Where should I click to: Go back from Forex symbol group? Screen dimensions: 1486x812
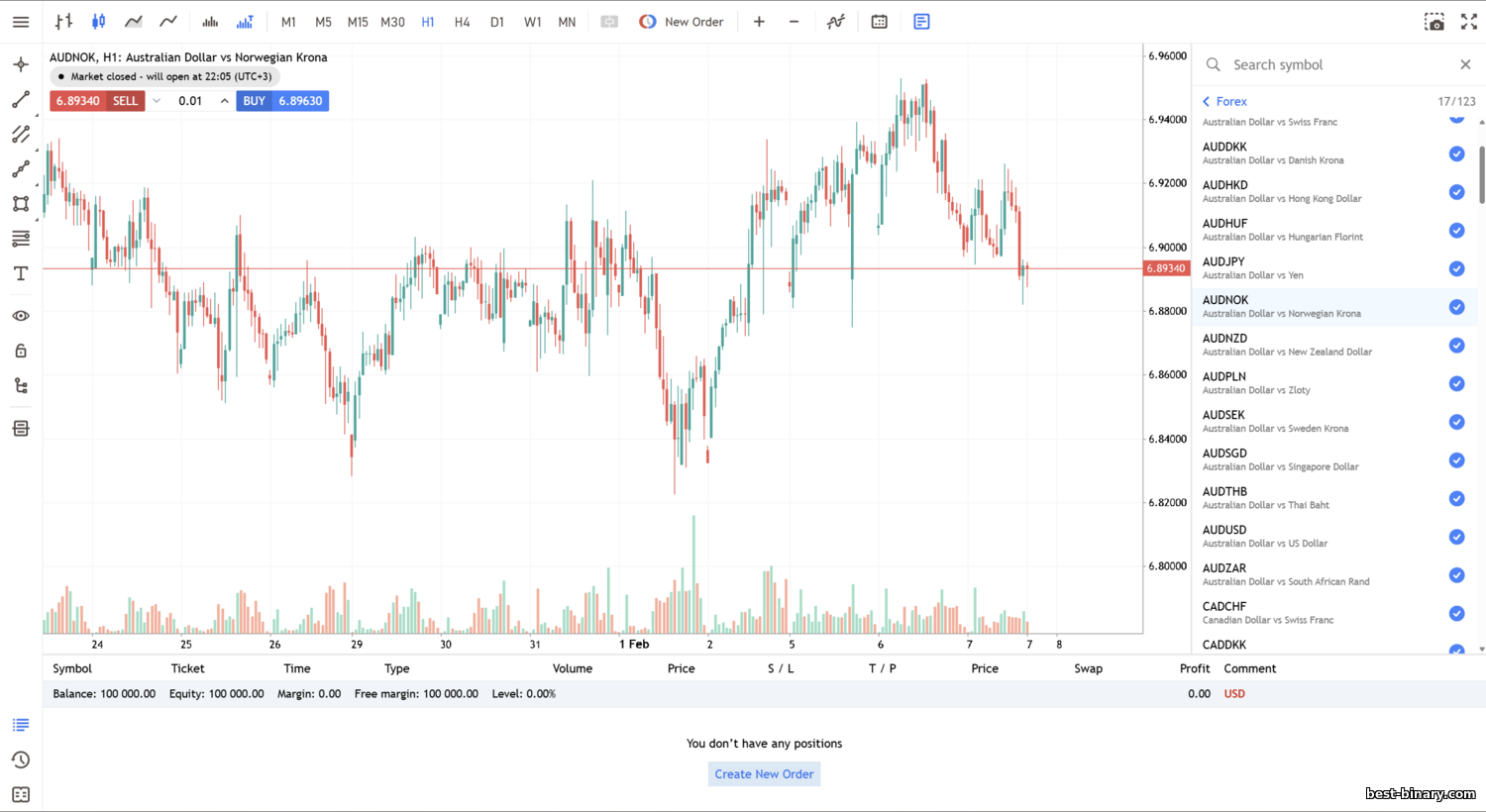pos(1207,101)
